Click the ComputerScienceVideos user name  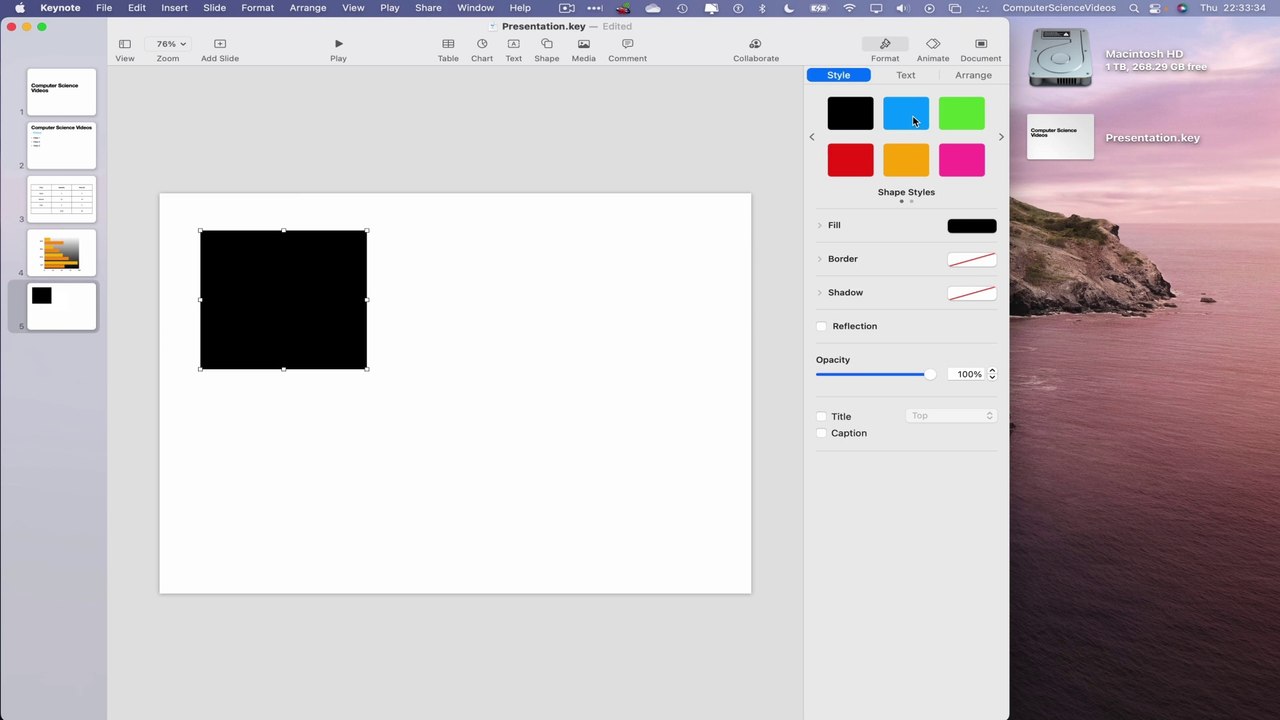pos(1059,8)
